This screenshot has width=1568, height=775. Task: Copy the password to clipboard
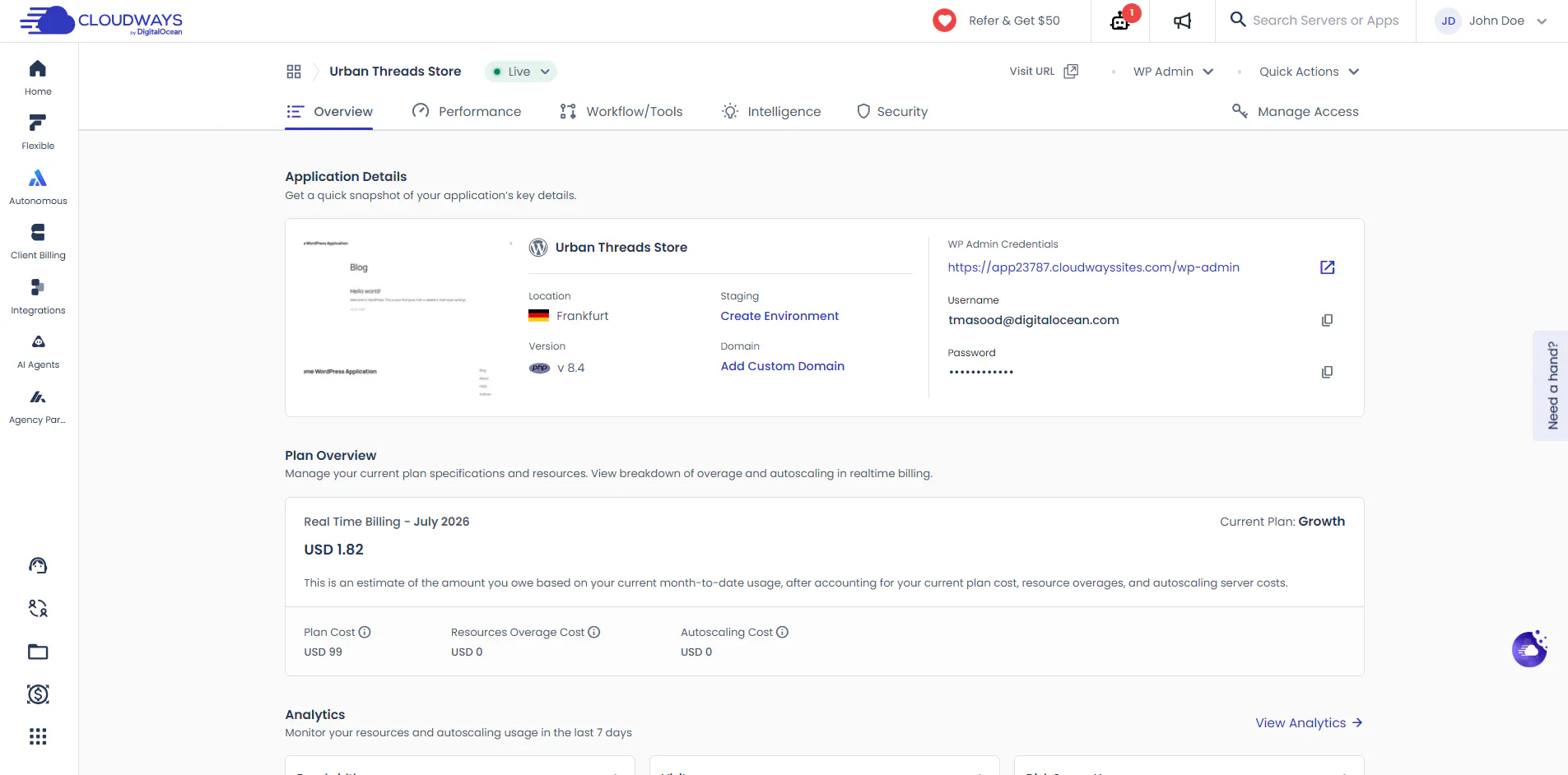(1327, 372)
